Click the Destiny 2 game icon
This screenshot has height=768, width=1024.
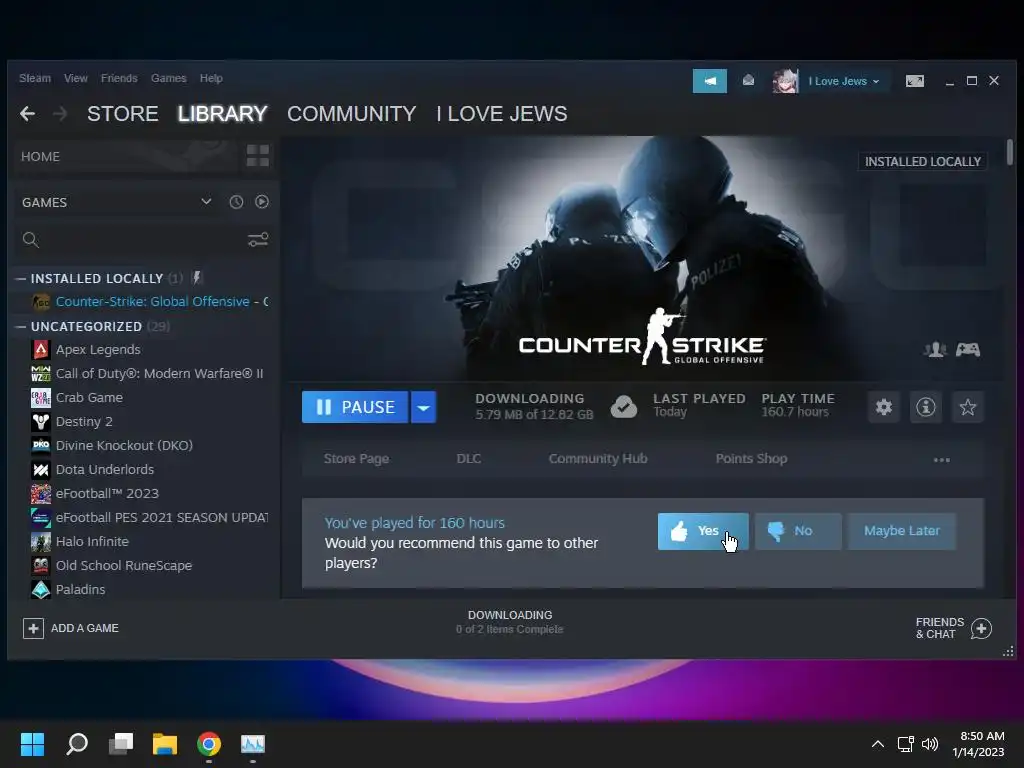(40, 421)
